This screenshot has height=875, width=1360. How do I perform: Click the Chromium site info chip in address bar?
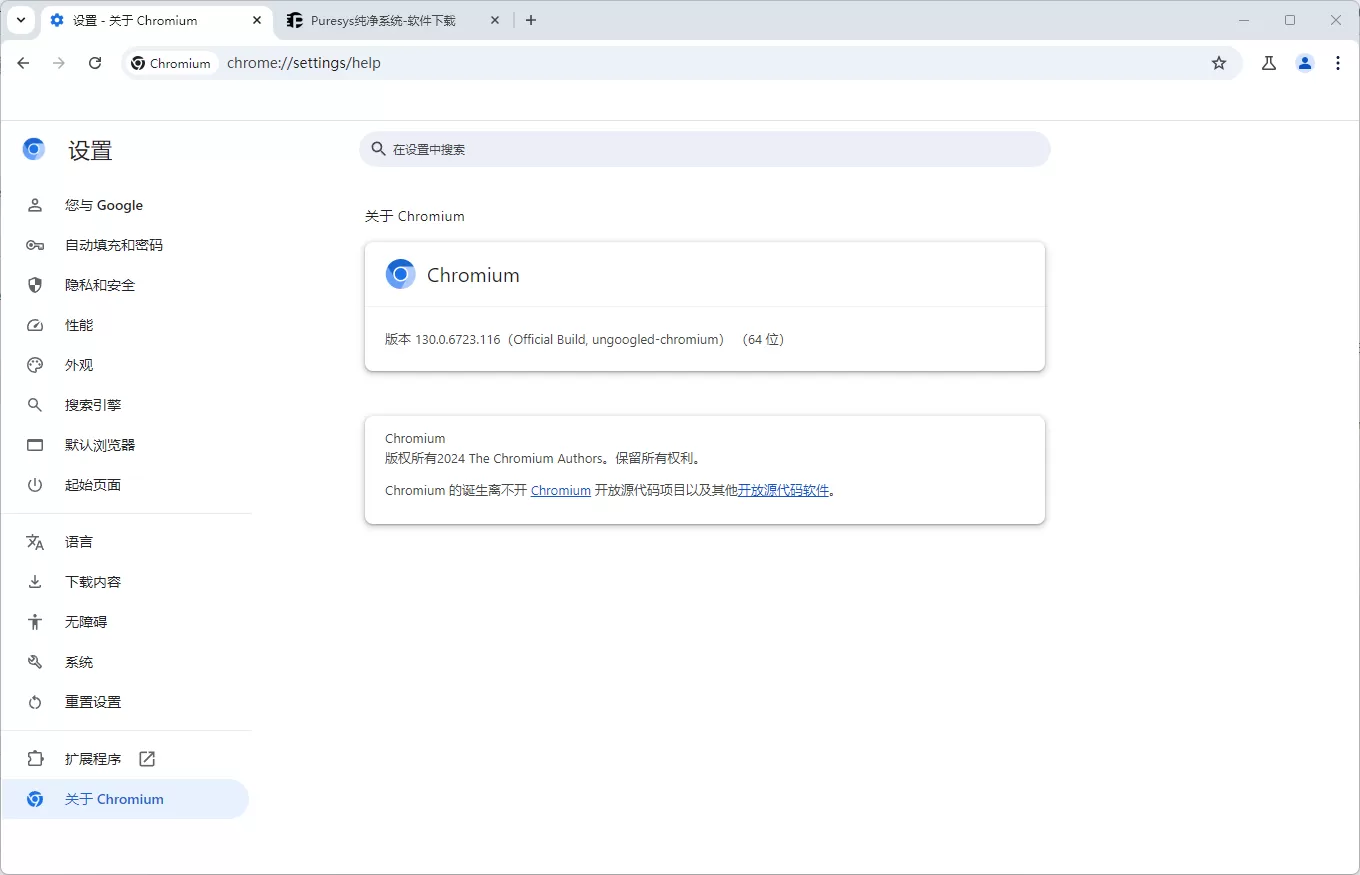point(171,62)
